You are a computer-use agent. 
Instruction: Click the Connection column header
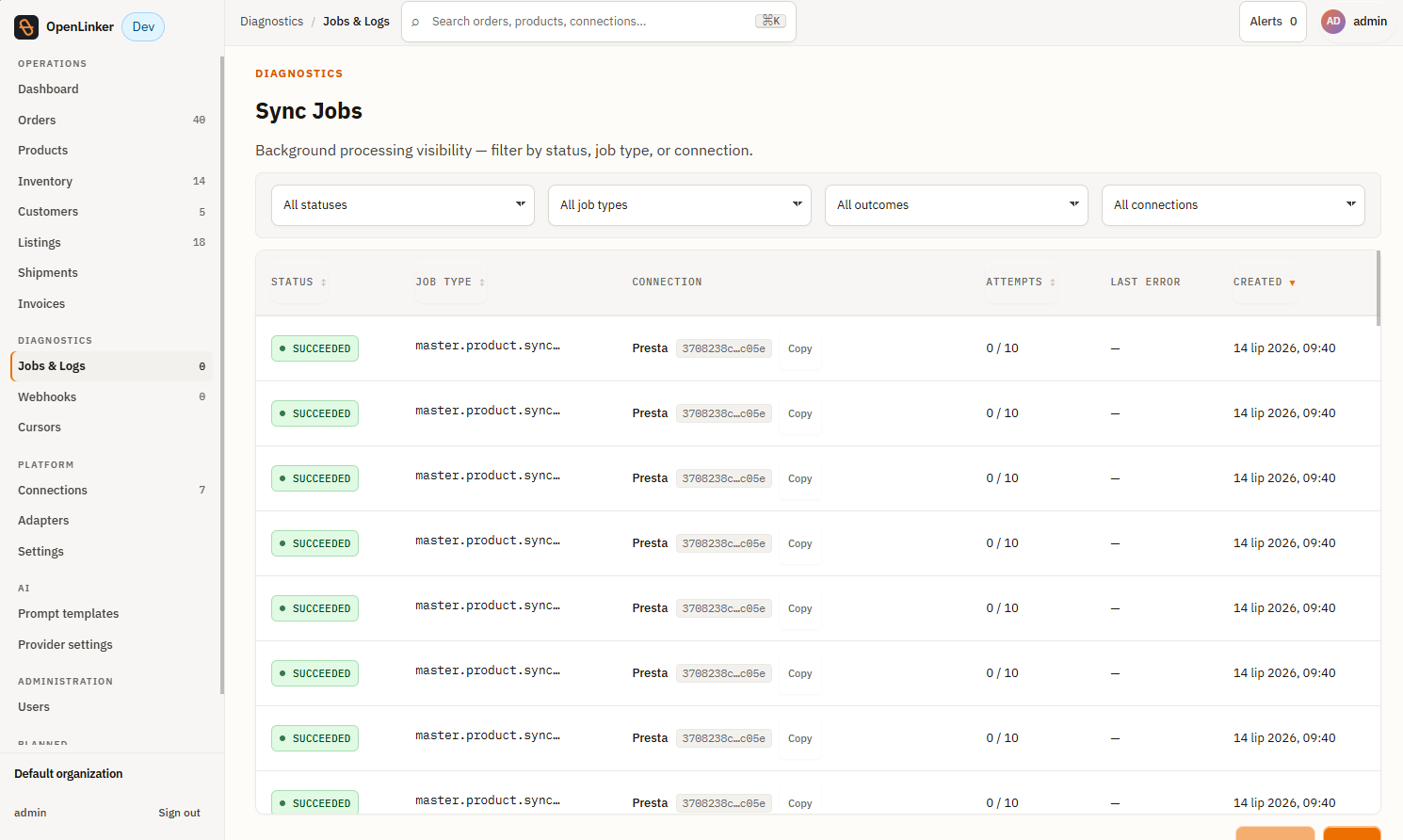667,283
